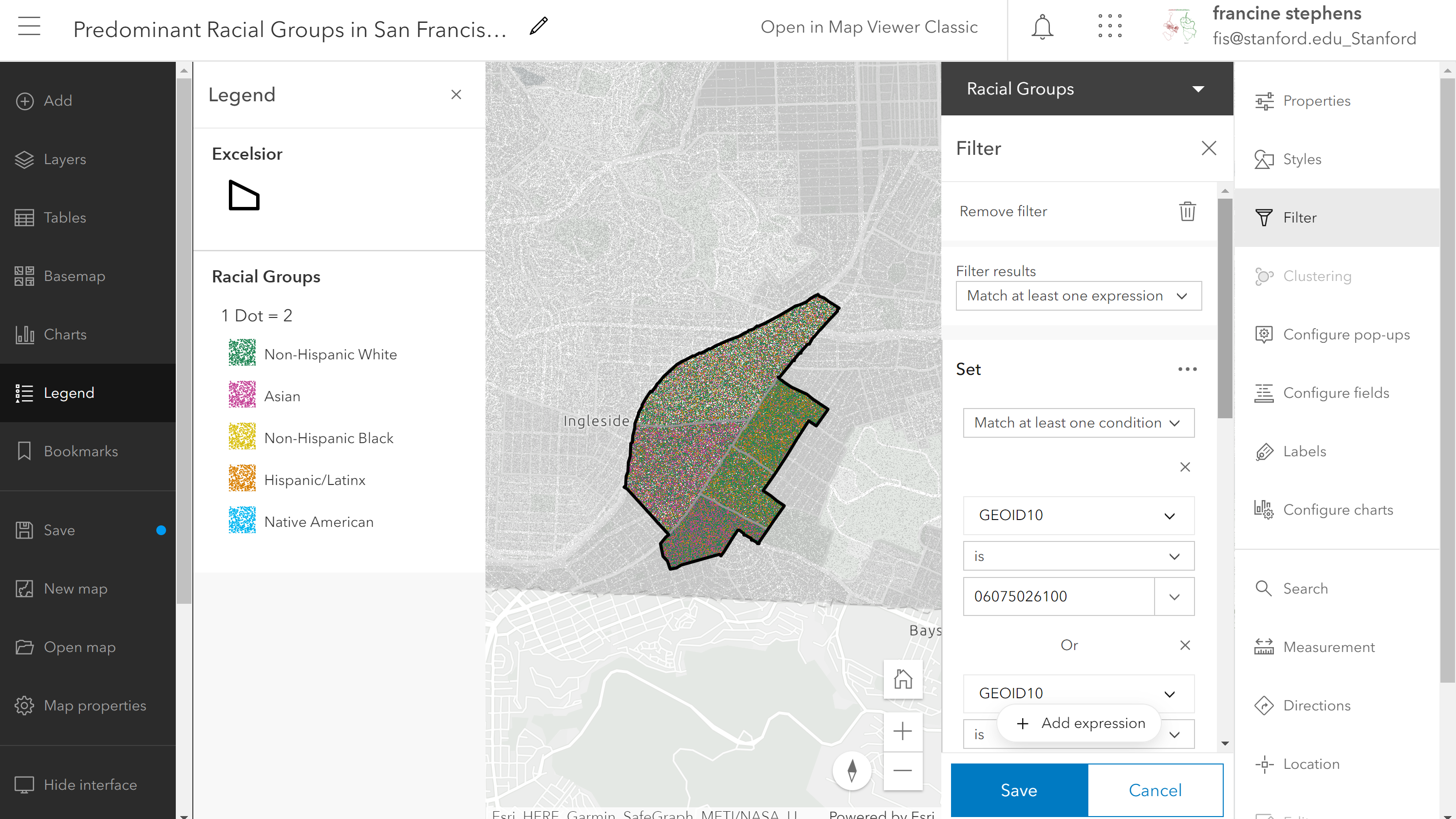The height and width of the screenshot is (819, 1456).
Task: Zoom in with the plus button
Action: click(x=903, y=731)
